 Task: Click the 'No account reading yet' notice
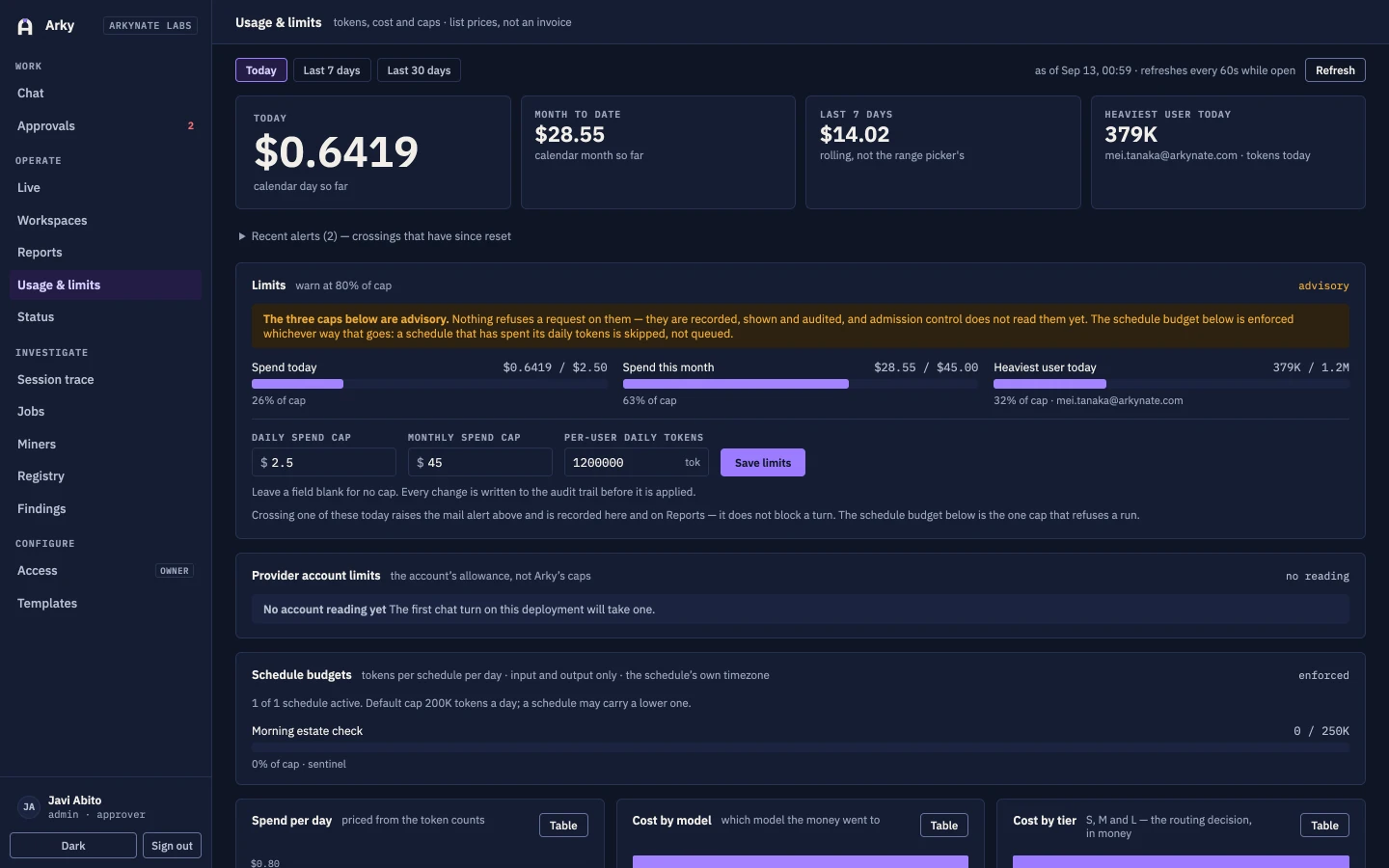point(801,610)
